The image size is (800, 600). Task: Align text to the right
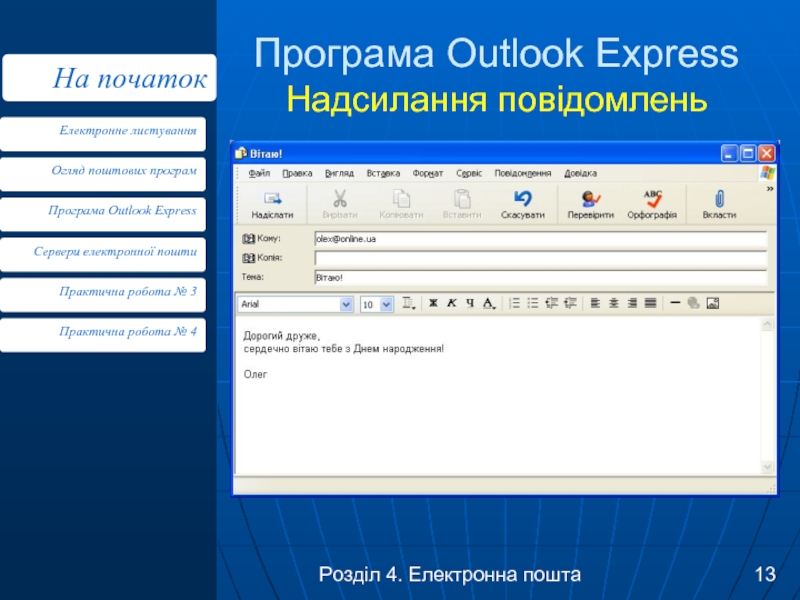coord(632,304)
